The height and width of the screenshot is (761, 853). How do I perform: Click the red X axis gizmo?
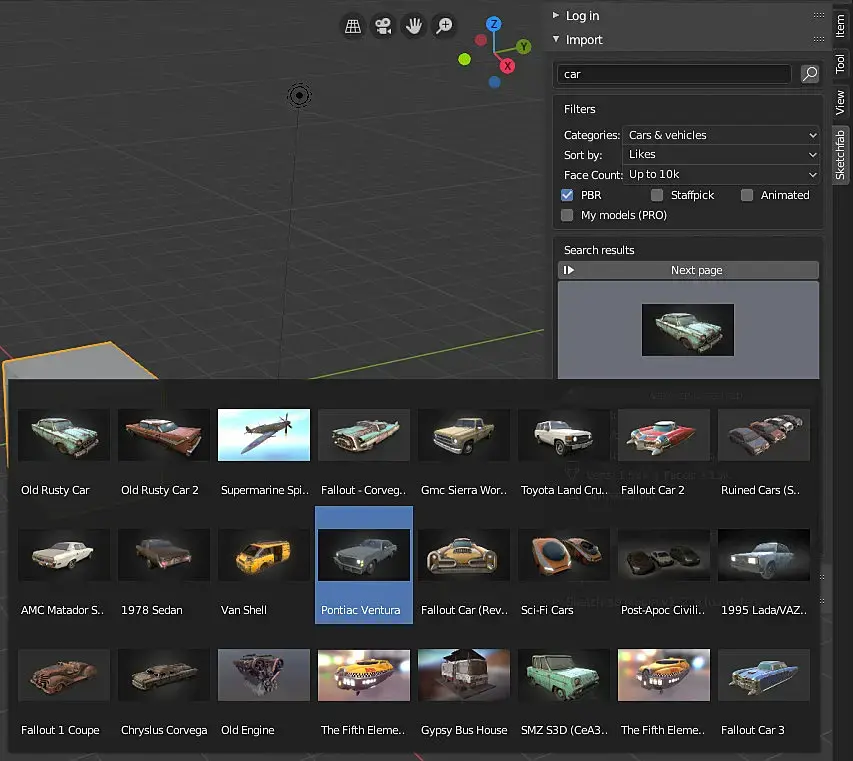(x=507, y=66)
